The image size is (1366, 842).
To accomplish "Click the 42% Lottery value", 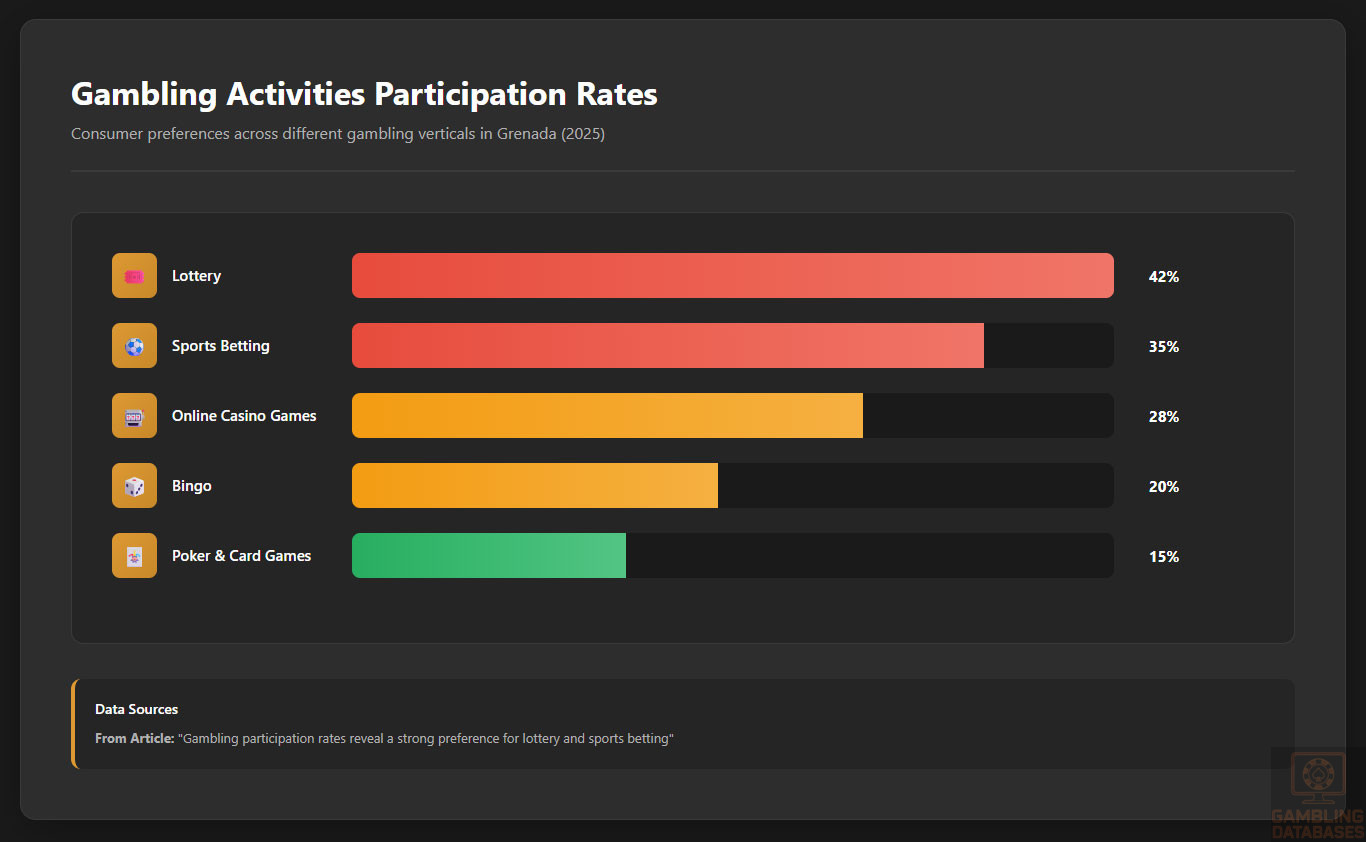I will pos(1164,277).
